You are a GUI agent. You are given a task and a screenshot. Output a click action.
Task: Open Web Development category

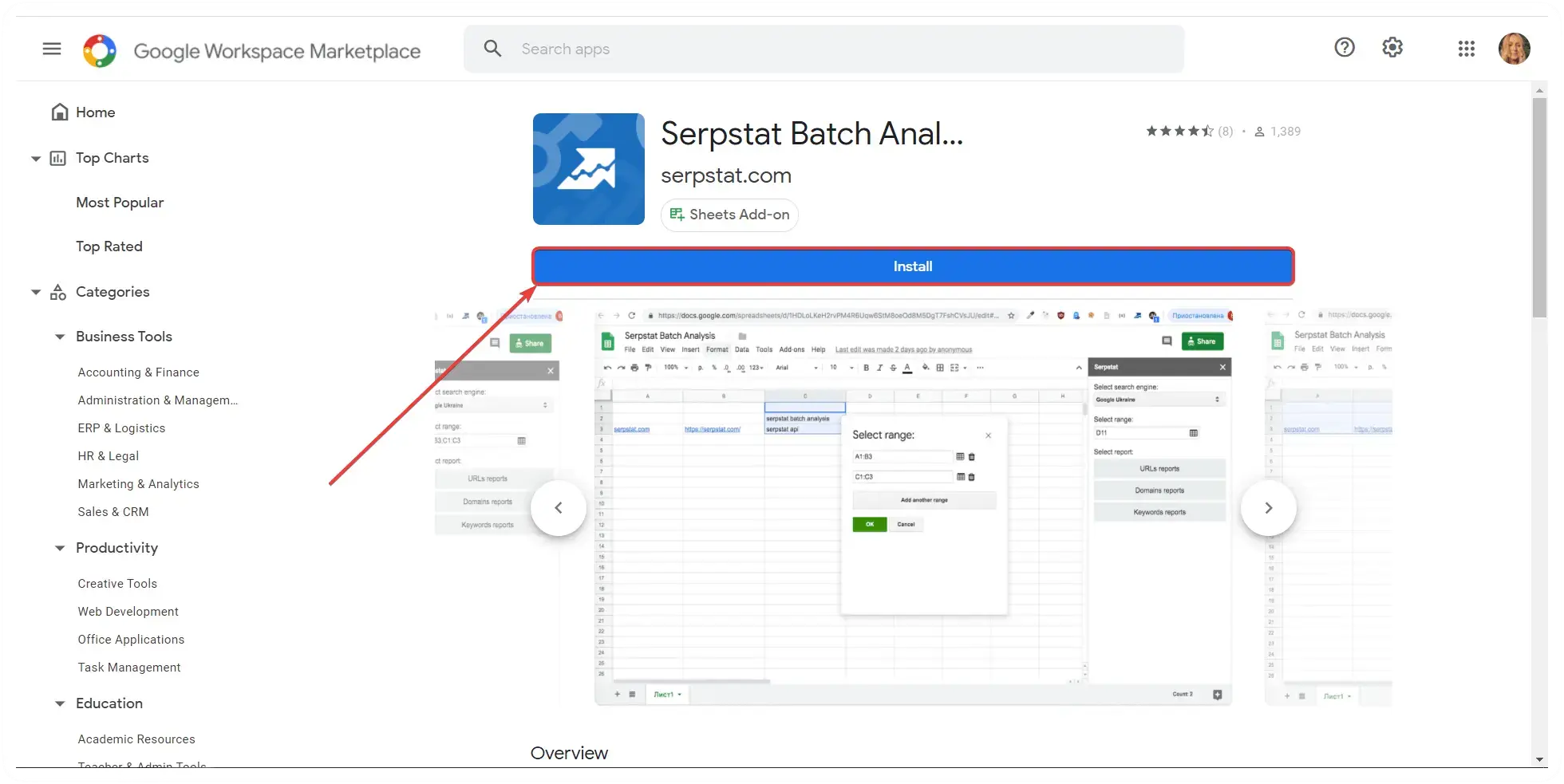[128, 612]
